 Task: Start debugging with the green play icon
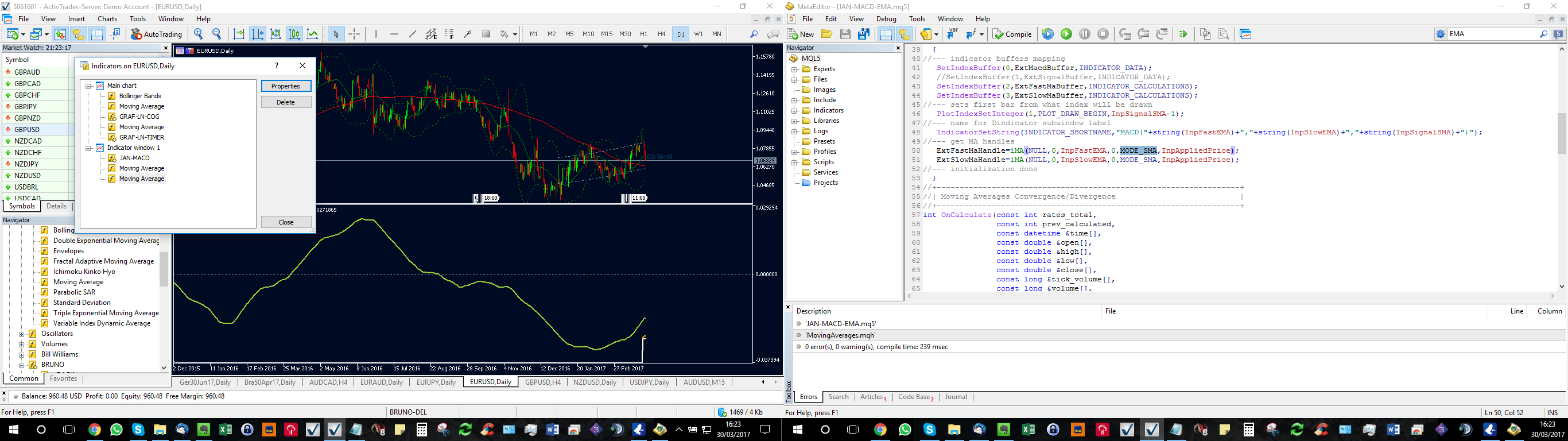(1066, 34)
